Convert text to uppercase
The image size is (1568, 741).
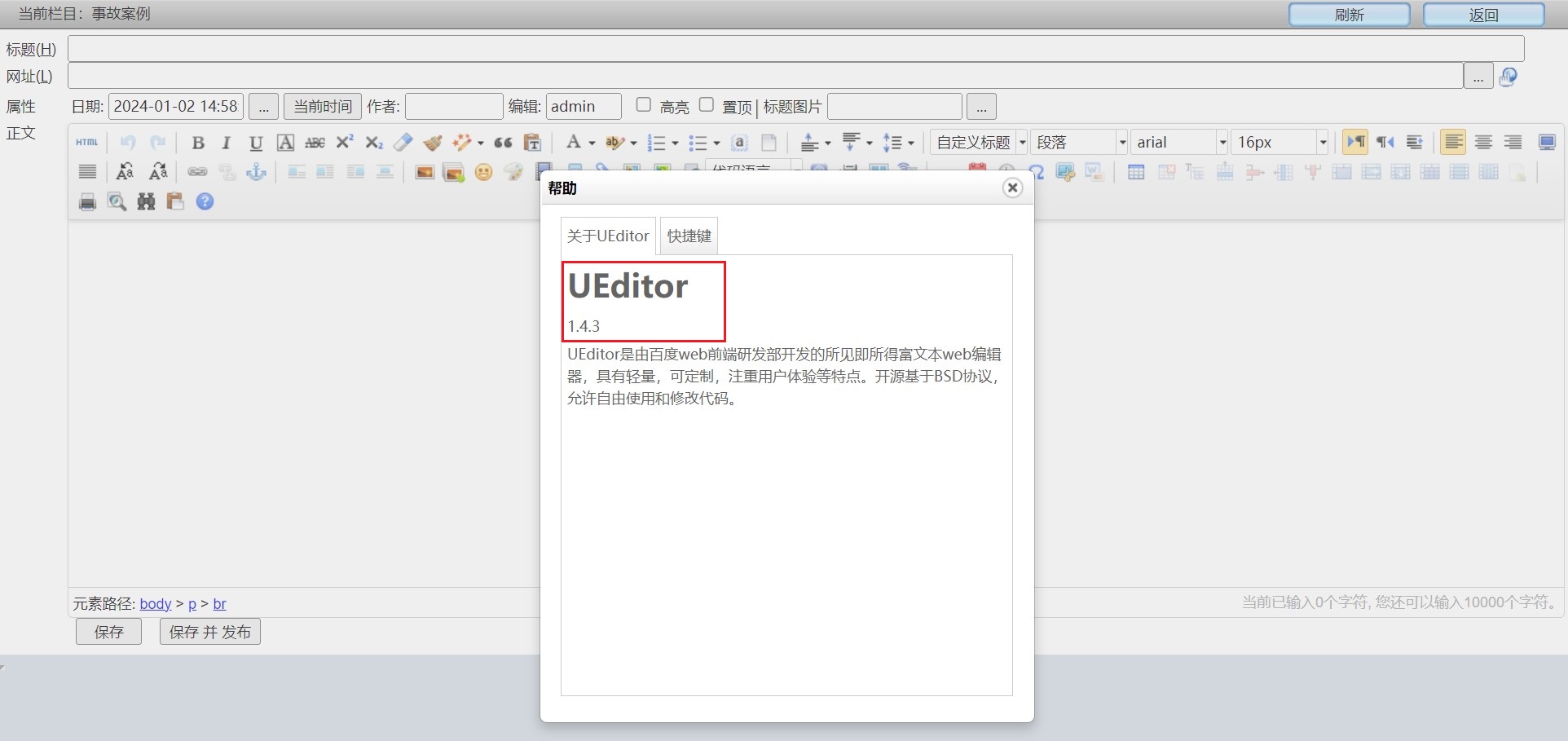125,172
